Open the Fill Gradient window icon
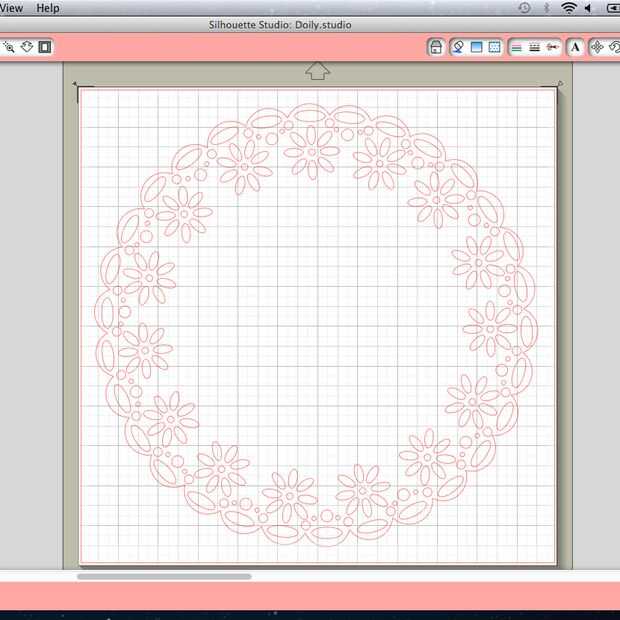 [x=476, y=47]
